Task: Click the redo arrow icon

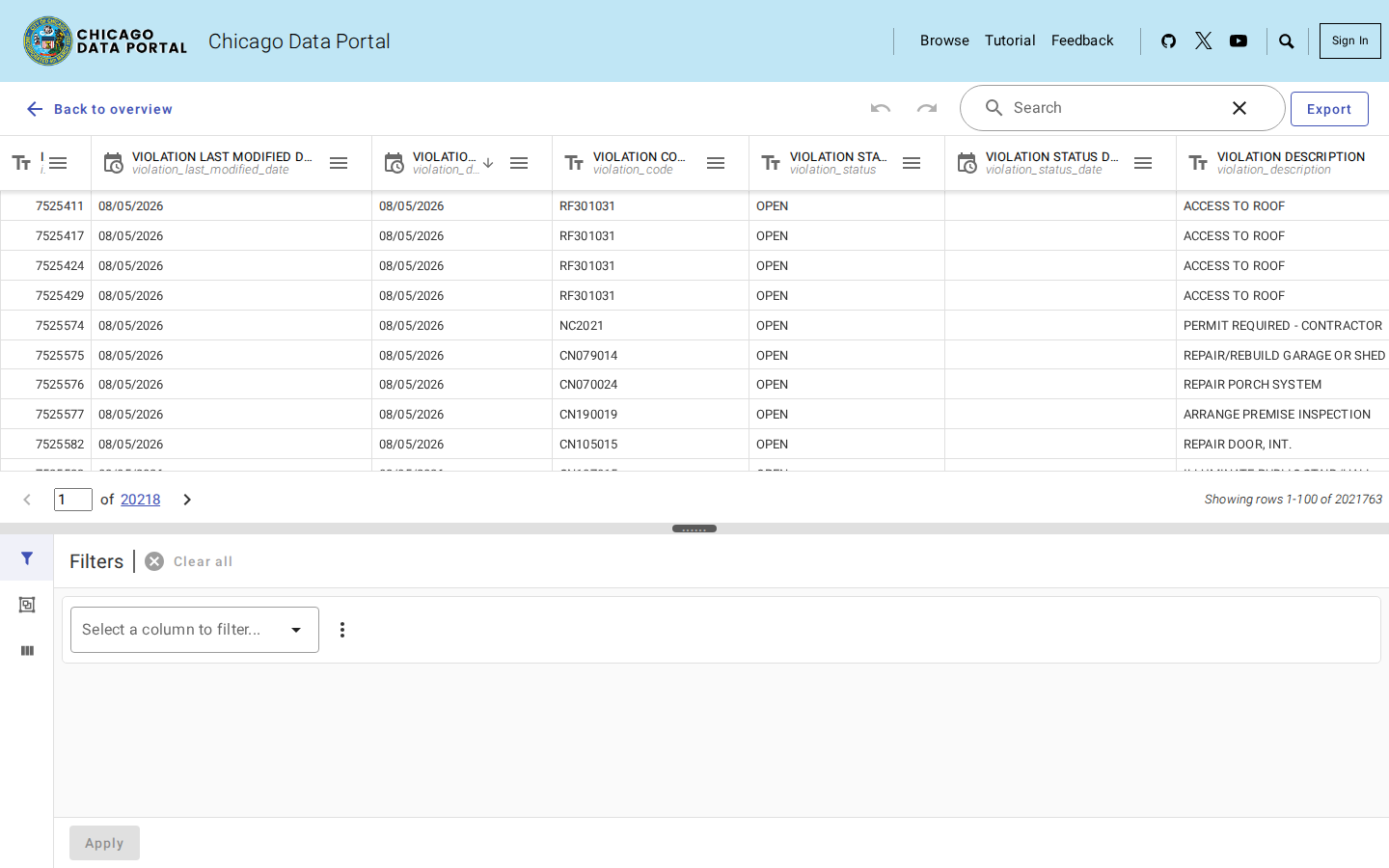Action: (x=927, y=108)
